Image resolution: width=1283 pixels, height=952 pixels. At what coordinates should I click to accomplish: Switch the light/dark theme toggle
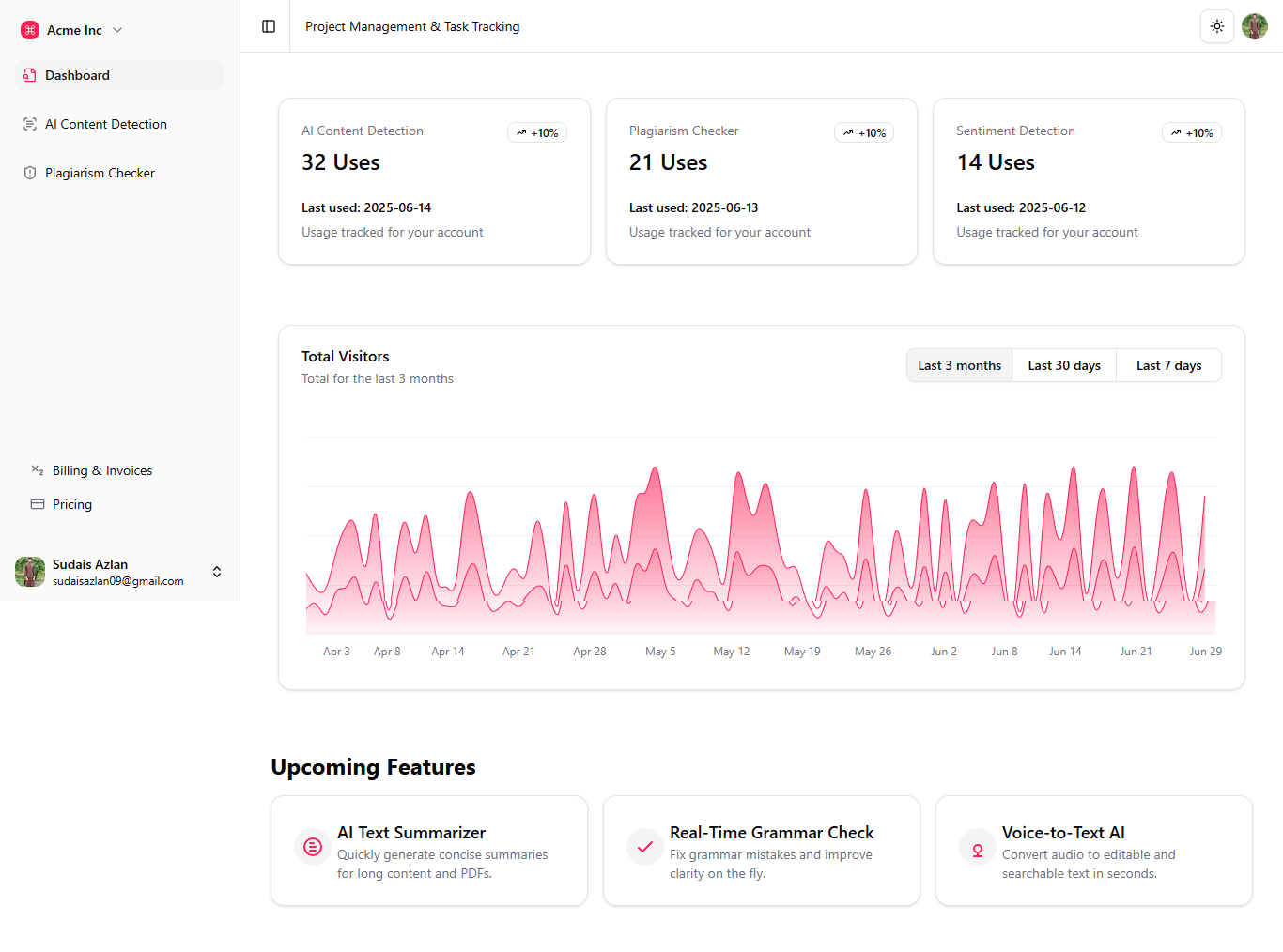point(1216,26)
